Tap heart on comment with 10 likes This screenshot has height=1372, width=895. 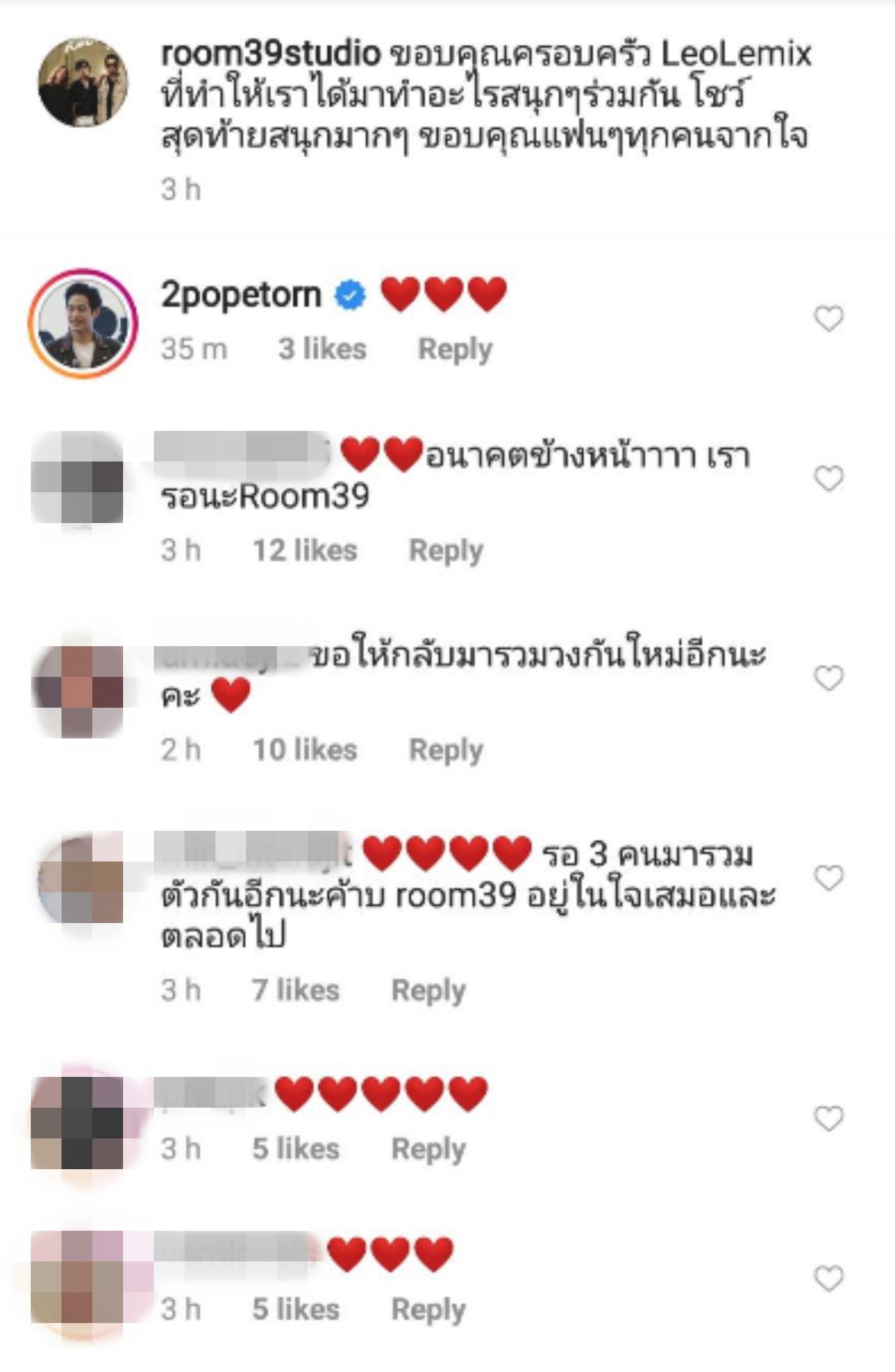[829, 678]
